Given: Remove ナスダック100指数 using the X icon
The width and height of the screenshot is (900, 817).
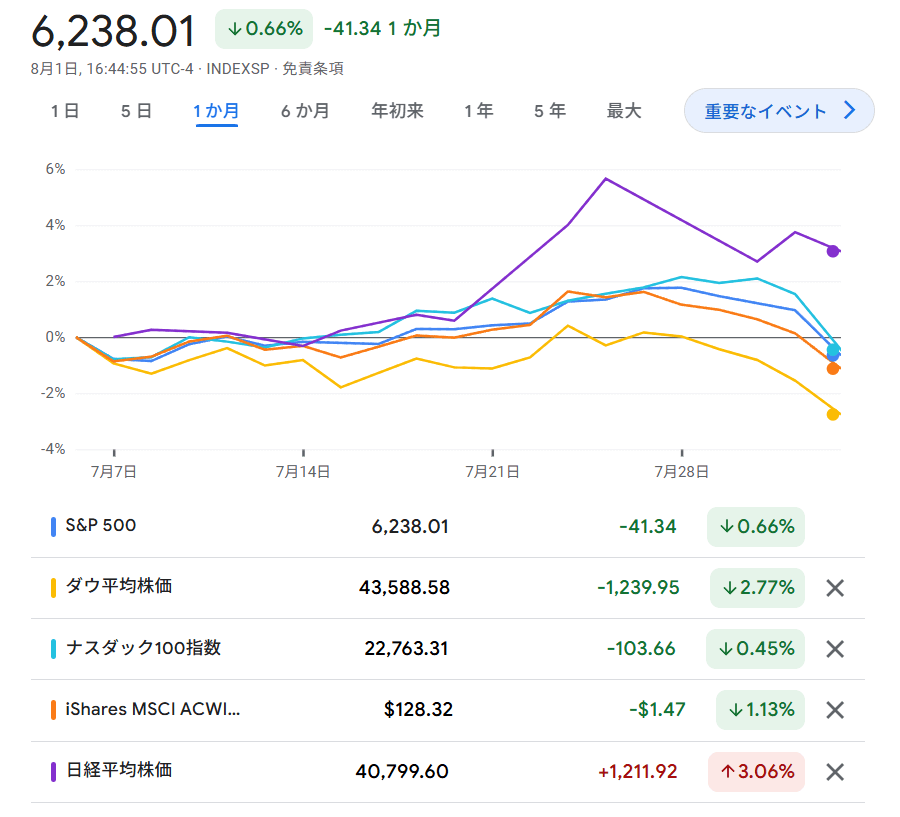Looking at the screenshot, I should (x=835, y=649).
